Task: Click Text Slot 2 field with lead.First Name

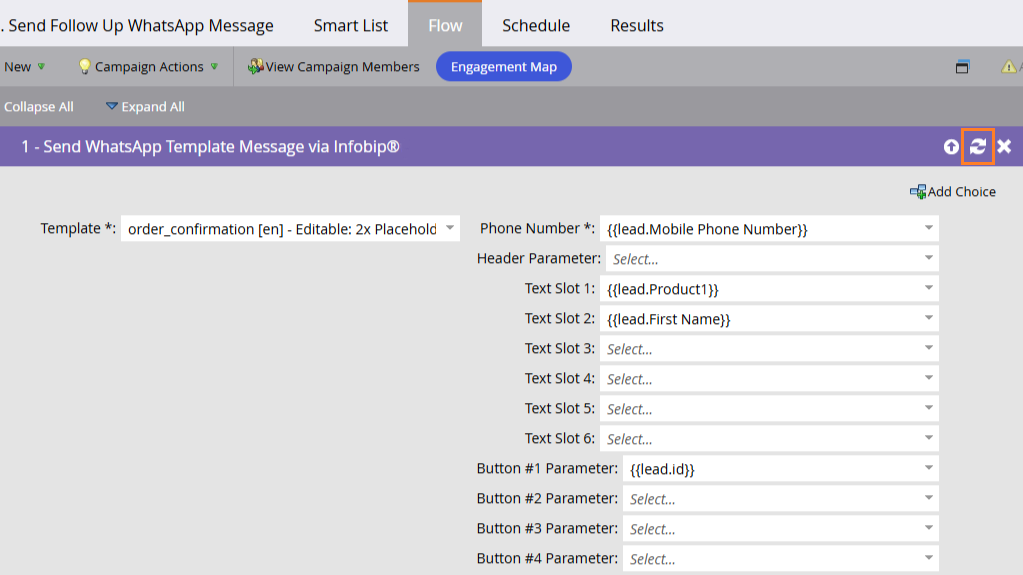Action: click(769, 319)
